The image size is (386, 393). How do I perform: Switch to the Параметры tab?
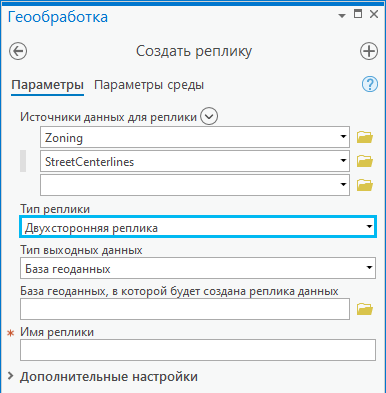click(x=47, y=85)
